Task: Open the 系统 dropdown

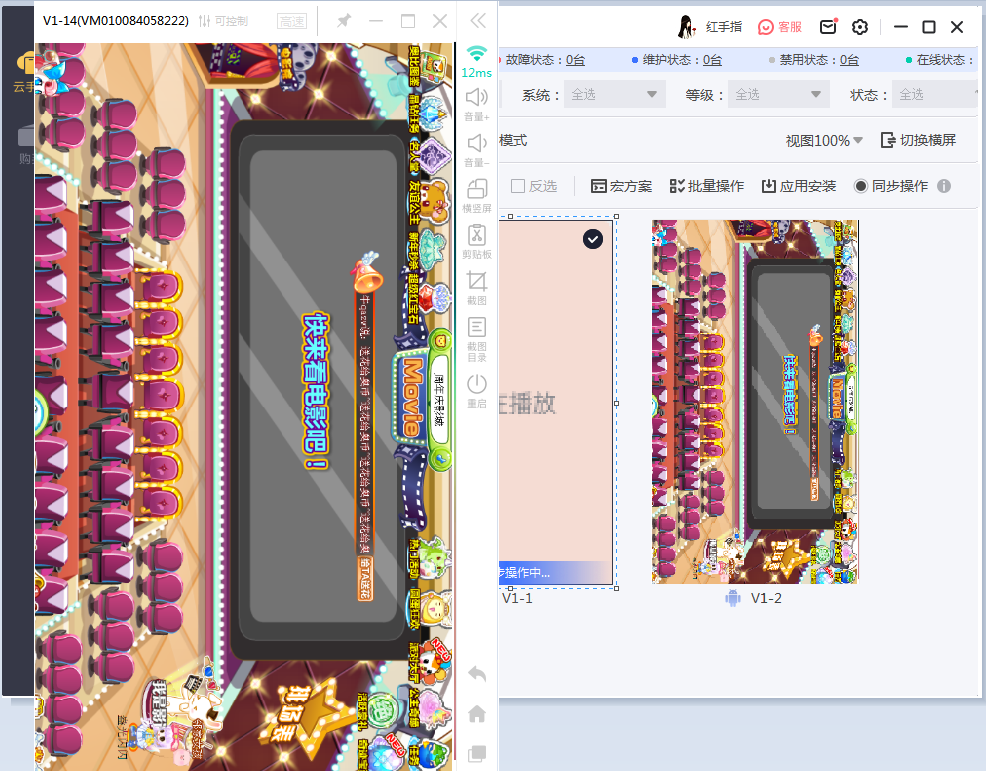Action: tap(614, 94)
